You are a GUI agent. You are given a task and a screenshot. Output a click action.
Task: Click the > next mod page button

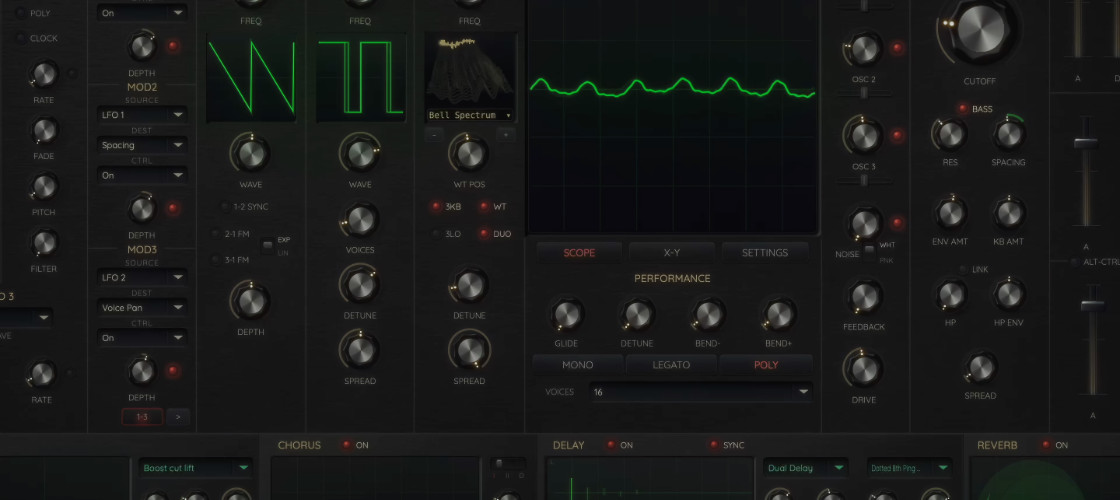(x=179, y=416)
